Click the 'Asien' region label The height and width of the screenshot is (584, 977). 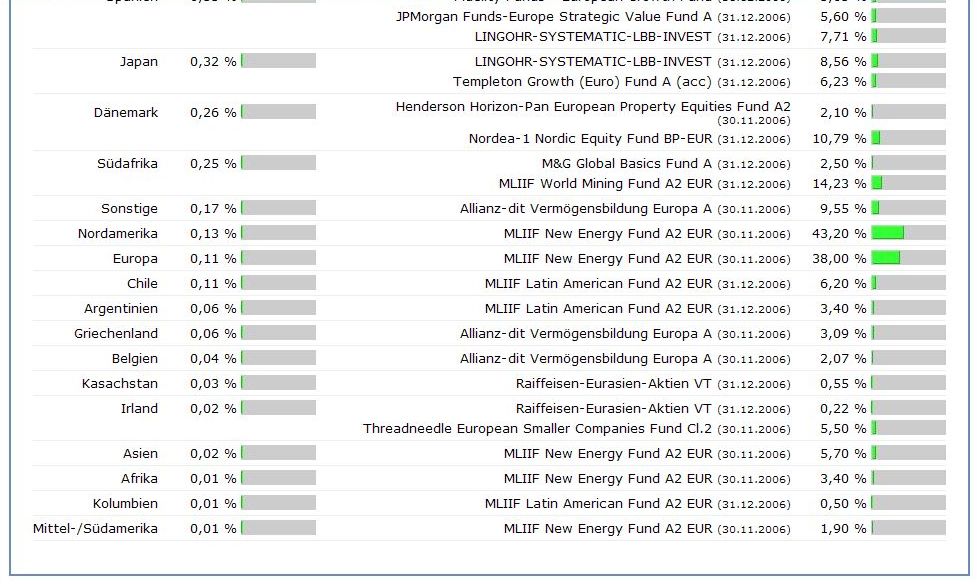(140, 453)
